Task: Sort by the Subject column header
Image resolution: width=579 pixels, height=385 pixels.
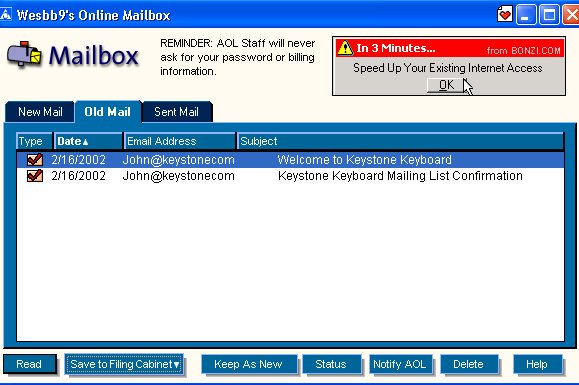Action: (400, 141)
